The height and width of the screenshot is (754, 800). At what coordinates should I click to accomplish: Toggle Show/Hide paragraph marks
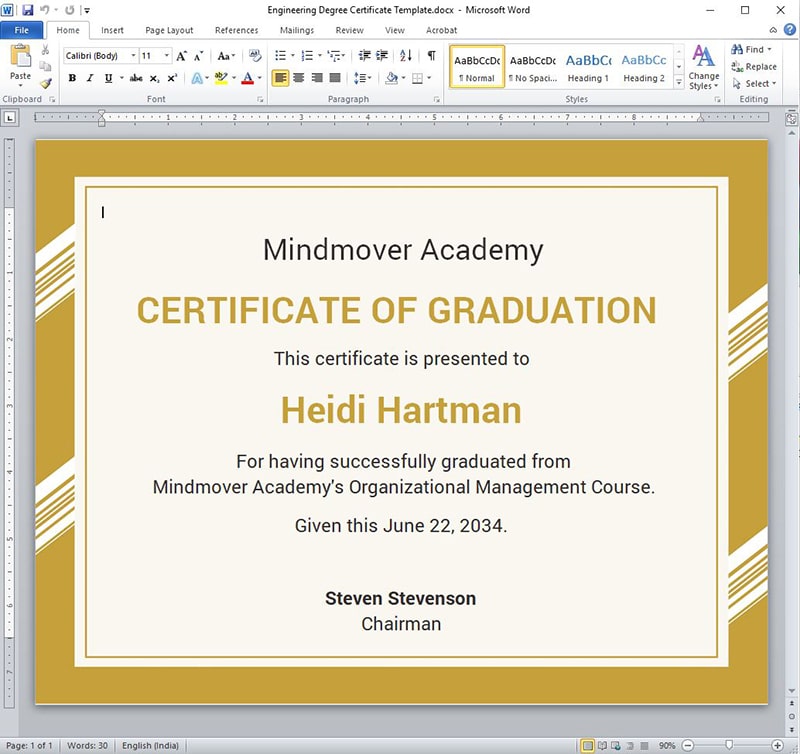tap(431, 56)
